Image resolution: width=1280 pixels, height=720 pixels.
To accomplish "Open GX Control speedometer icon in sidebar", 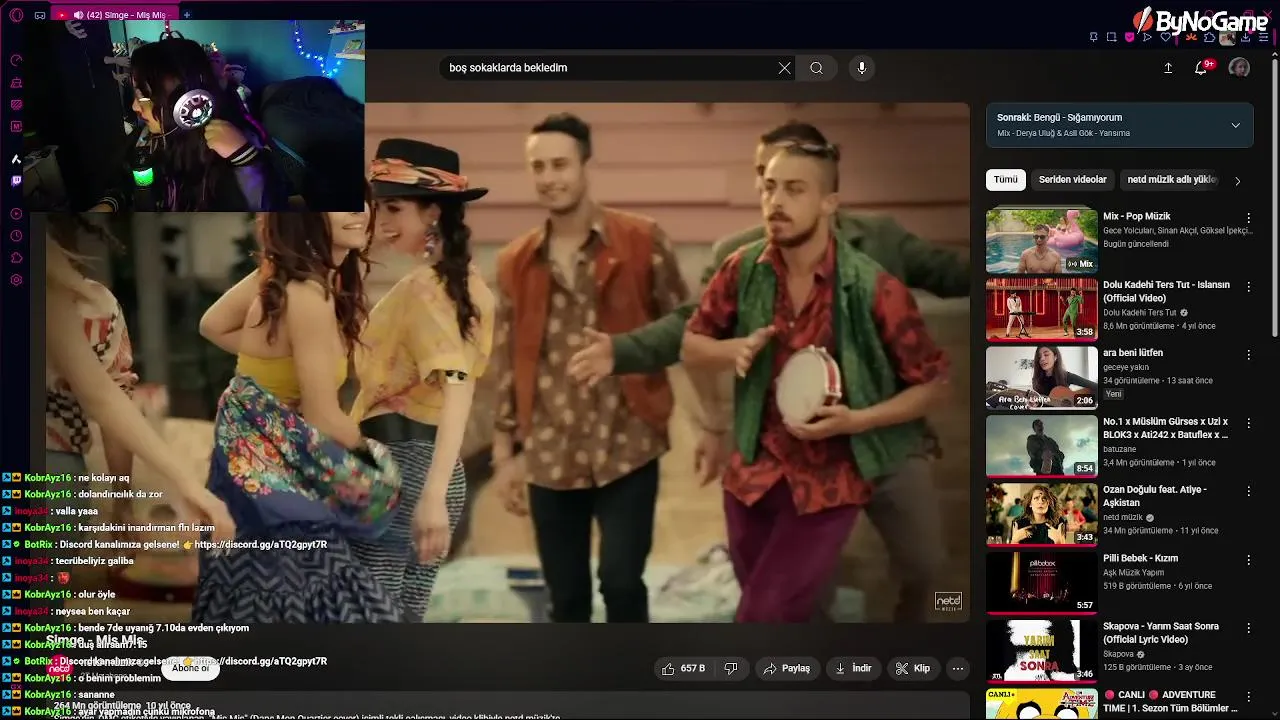I will point(16,60).
